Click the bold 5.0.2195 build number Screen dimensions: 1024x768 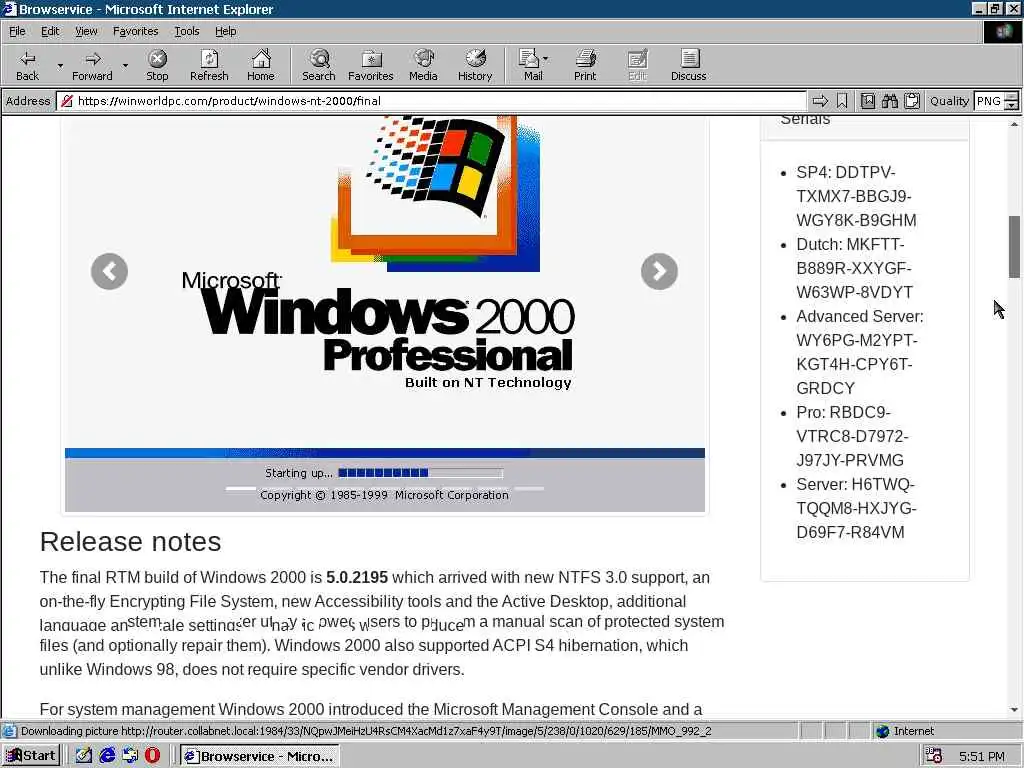point(357,577)
